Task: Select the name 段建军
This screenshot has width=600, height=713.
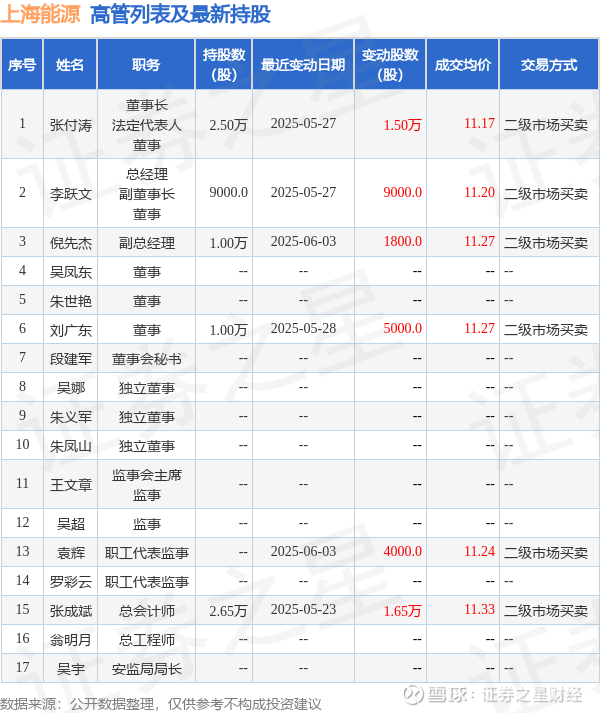Action: tap(71, 359)
